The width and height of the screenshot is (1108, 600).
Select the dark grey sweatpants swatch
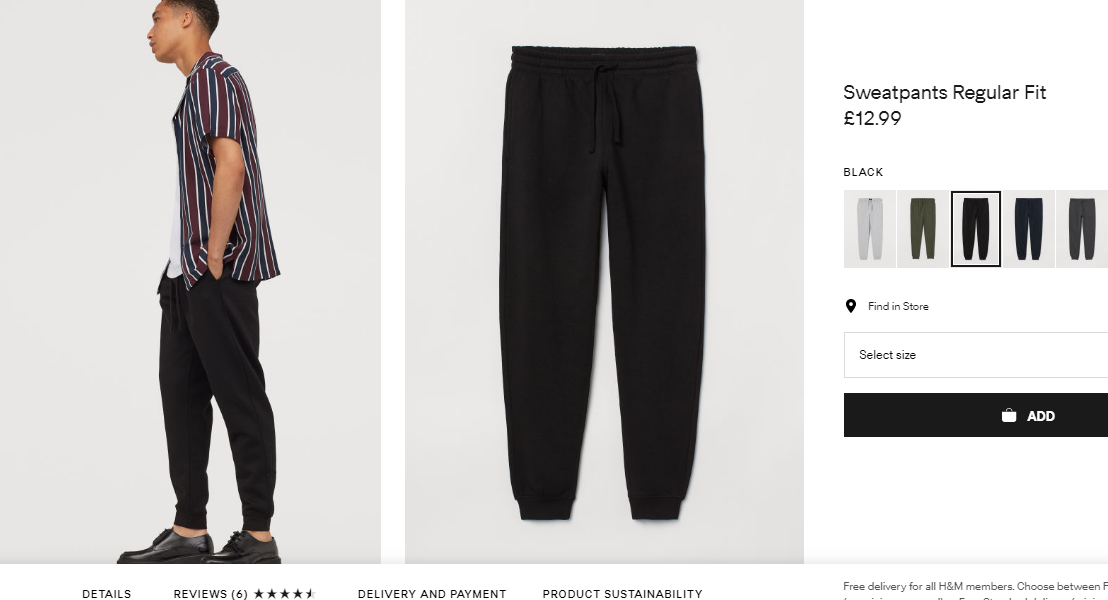click(x=1082, y=229)
